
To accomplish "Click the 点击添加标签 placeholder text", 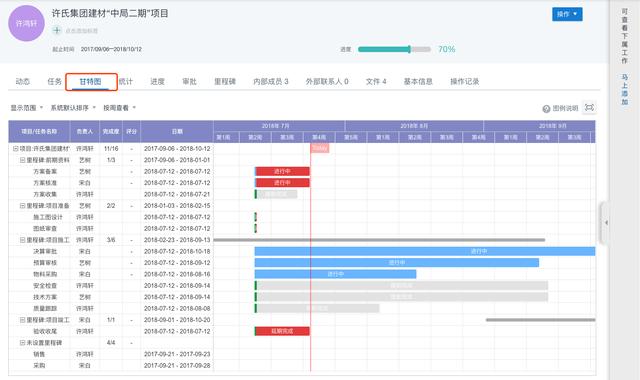I will (82, 31).
